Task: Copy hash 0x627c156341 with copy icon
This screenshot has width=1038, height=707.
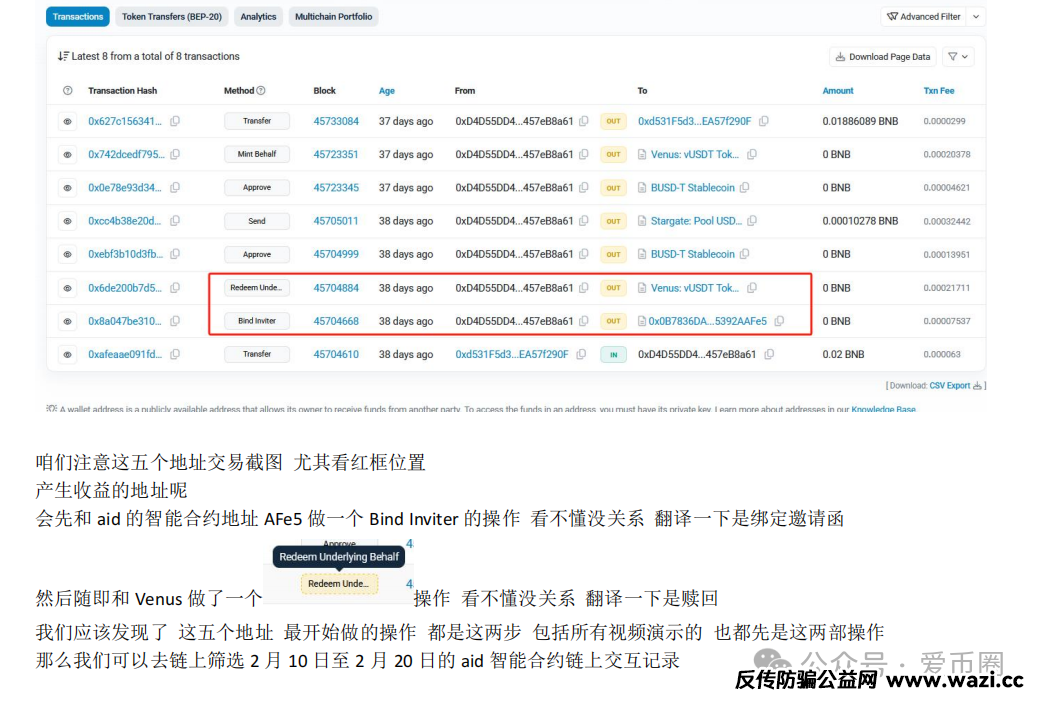Action: (x=175, y=121)
